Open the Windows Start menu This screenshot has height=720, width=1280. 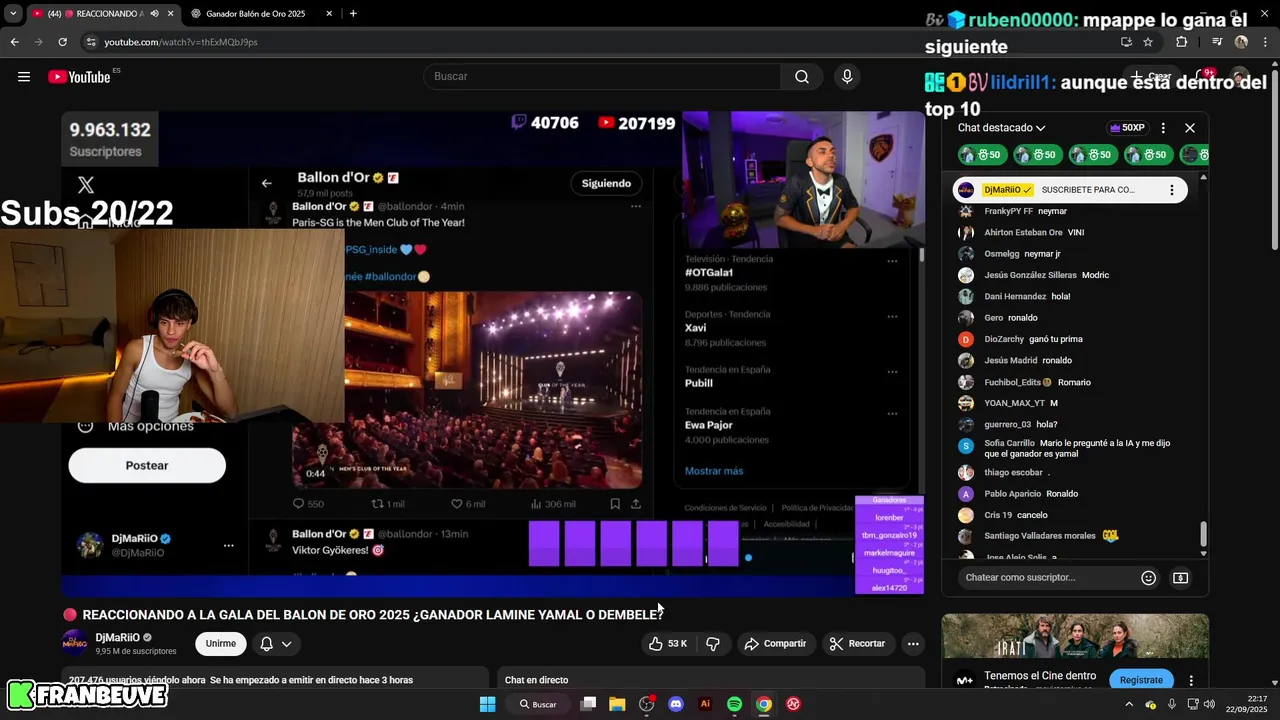pos(487,704)
